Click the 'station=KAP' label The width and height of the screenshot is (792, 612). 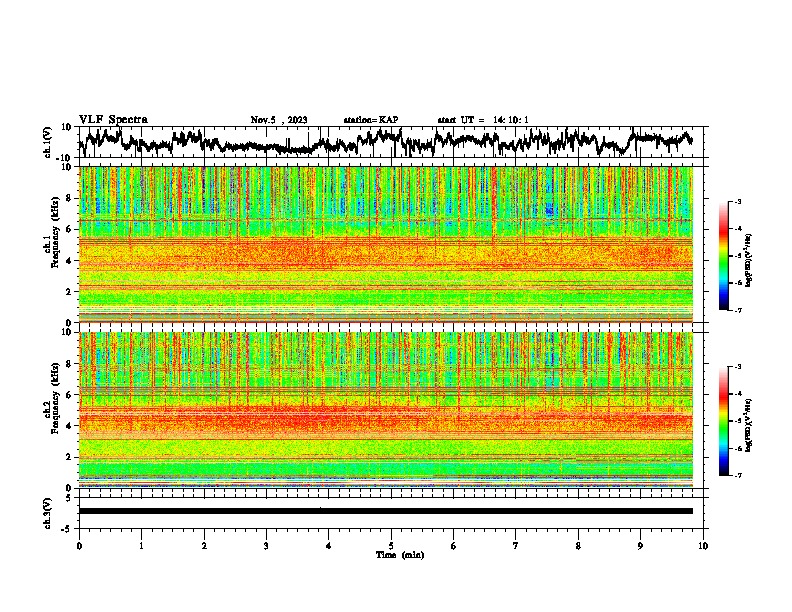[371, 120]
